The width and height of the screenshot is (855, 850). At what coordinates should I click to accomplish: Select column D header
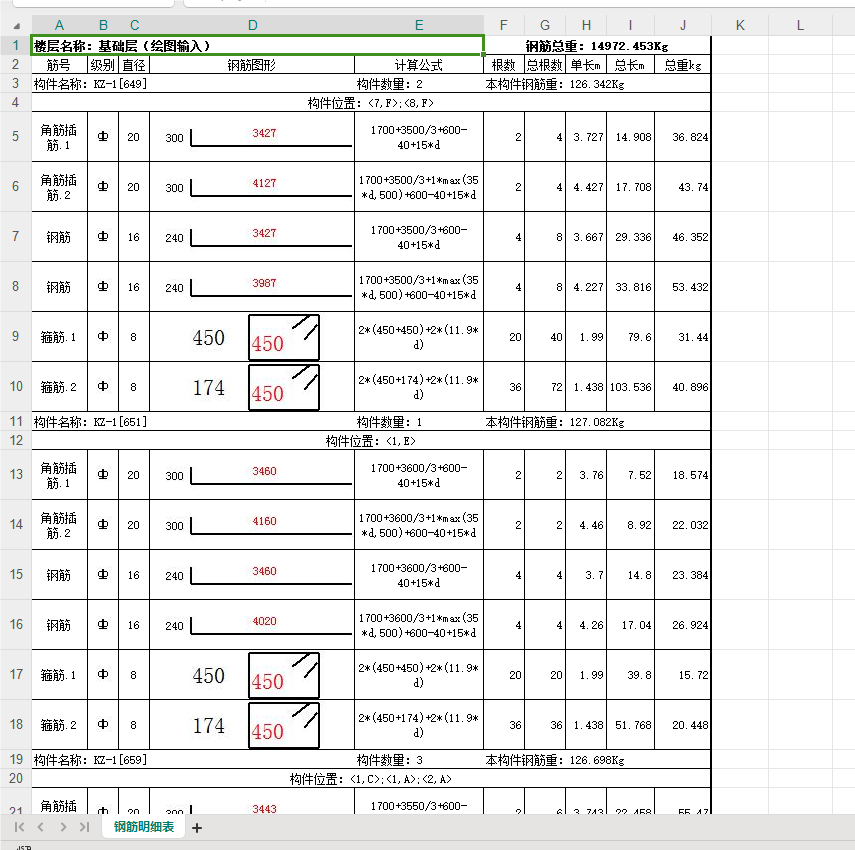(252, 25)
